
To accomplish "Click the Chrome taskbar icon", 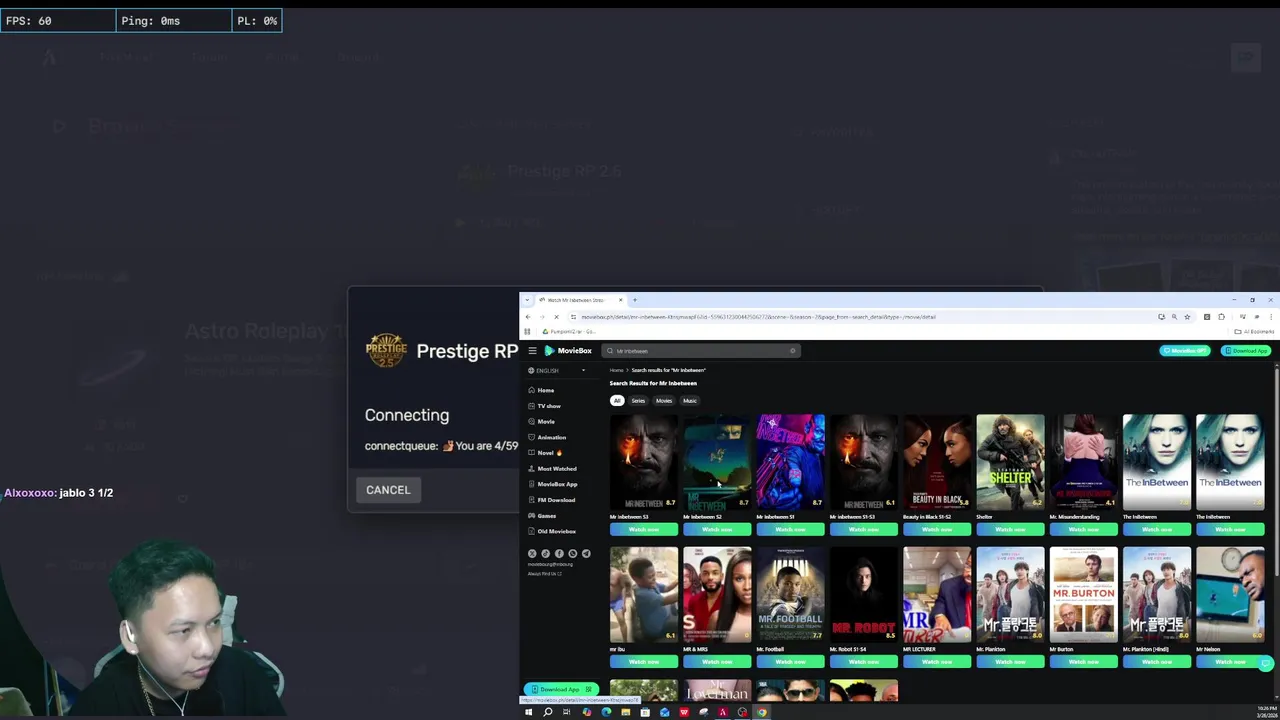I will pyautogui.click(x=761, y=712).
